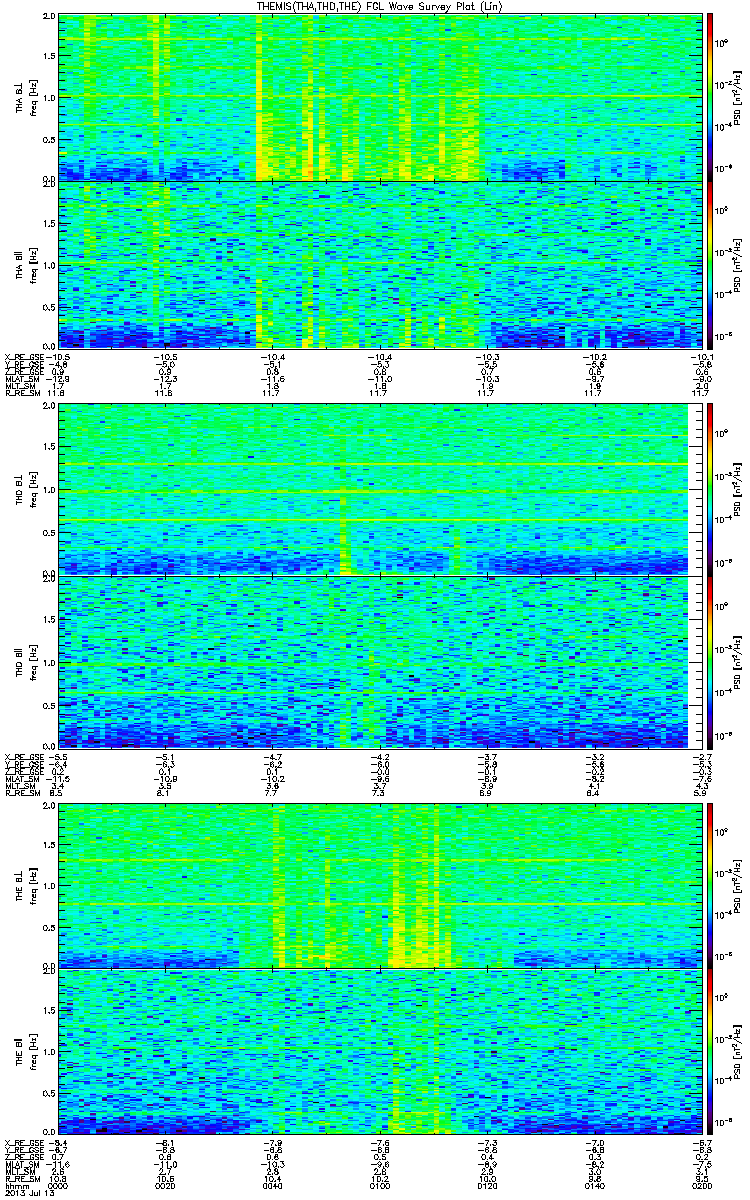
Task: Click the 'hhmm' time axis label
Action: [15, 1187]
